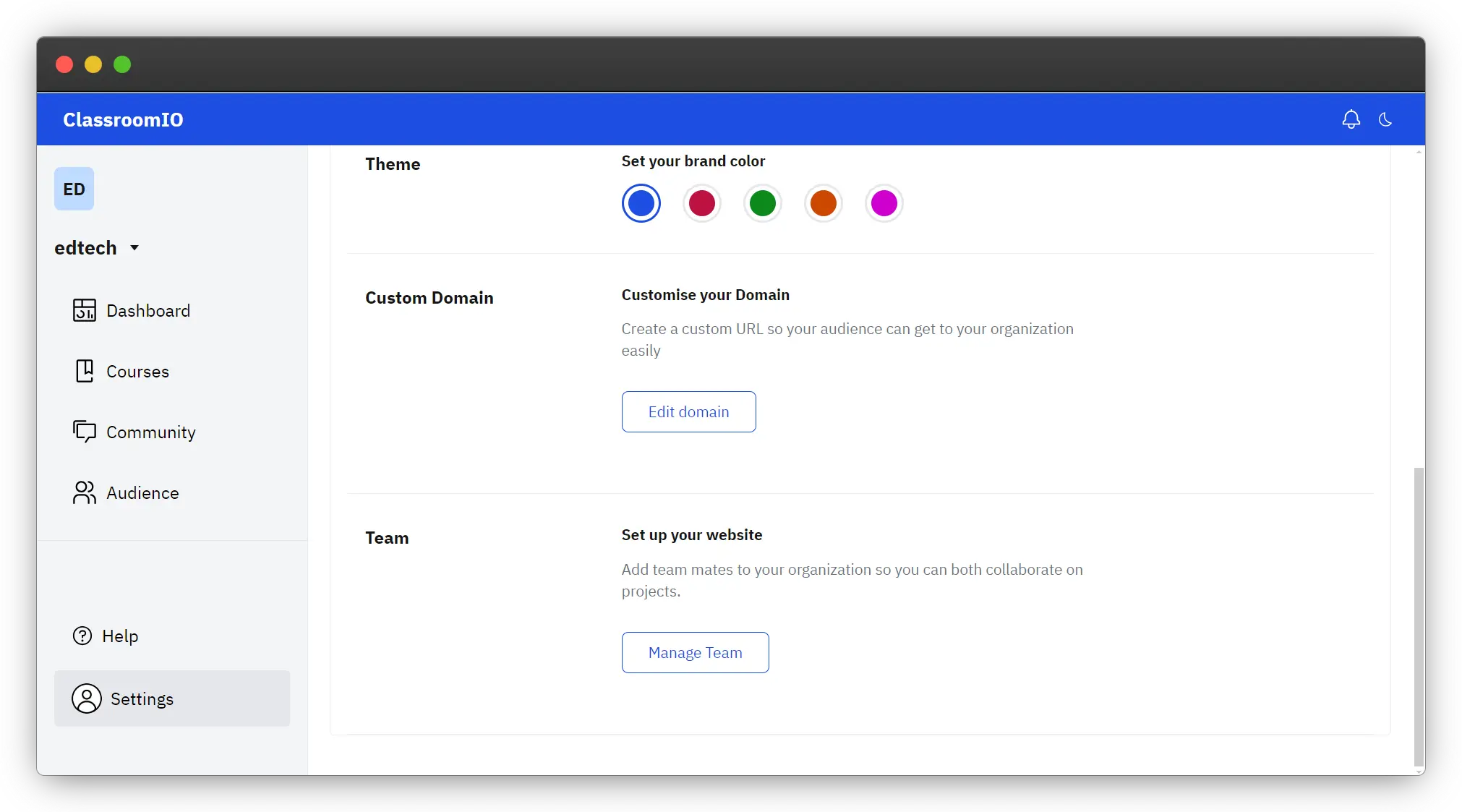Pick the magenta brand color
This screenshot has width=1462, height=812.
884,203
